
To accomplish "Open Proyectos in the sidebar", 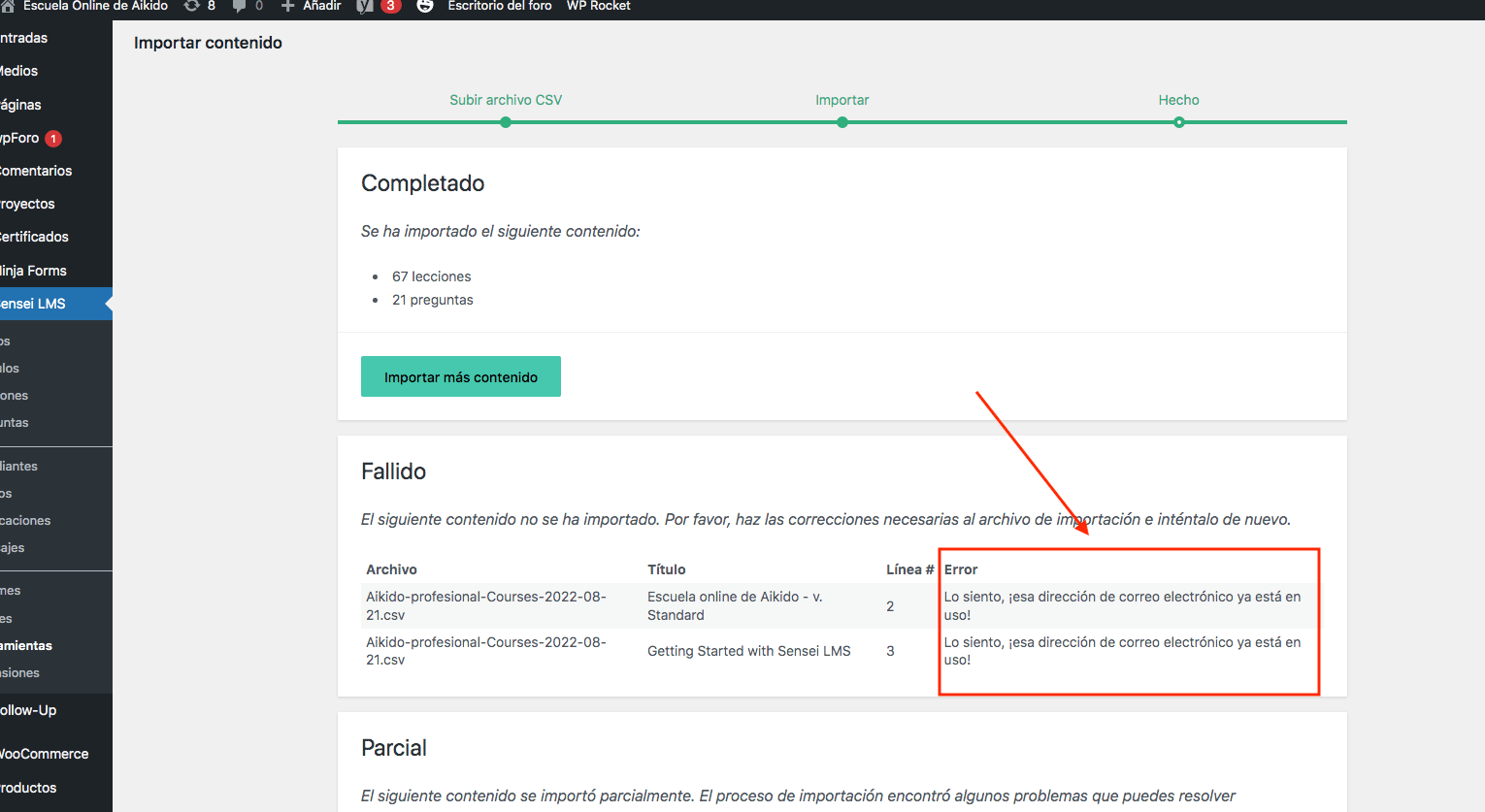I will [27, 204].
